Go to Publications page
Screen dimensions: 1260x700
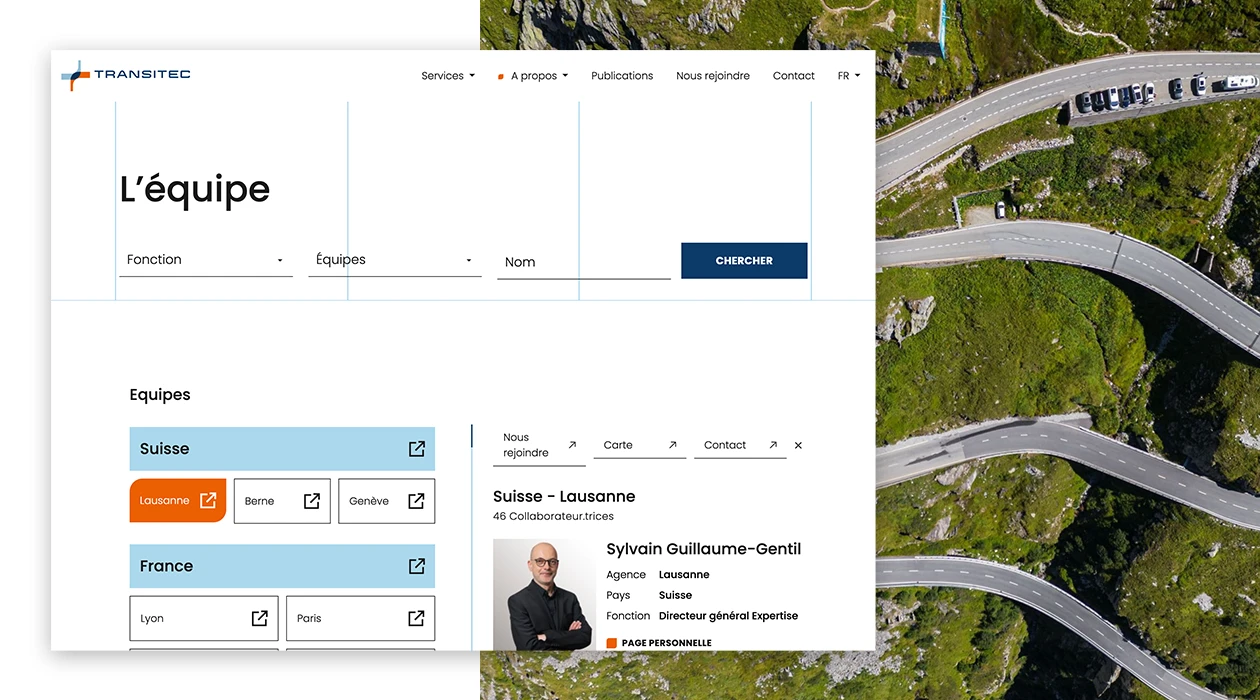coord(622,76)
